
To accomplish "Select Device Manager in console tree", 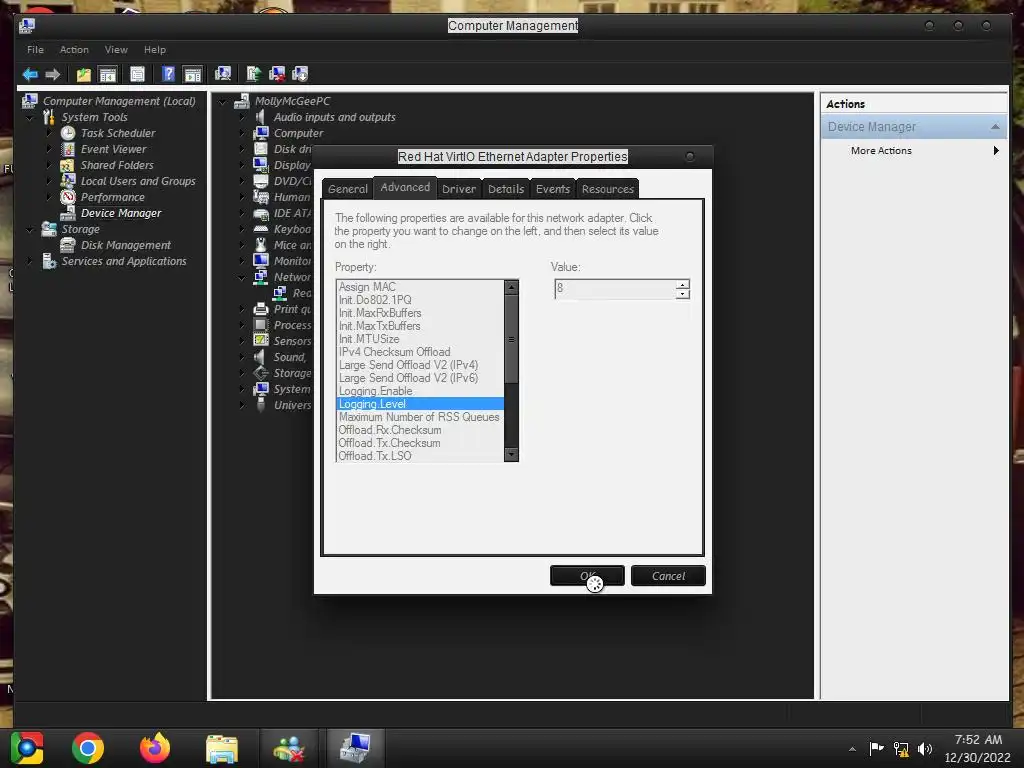I will [x=121, y=213].
